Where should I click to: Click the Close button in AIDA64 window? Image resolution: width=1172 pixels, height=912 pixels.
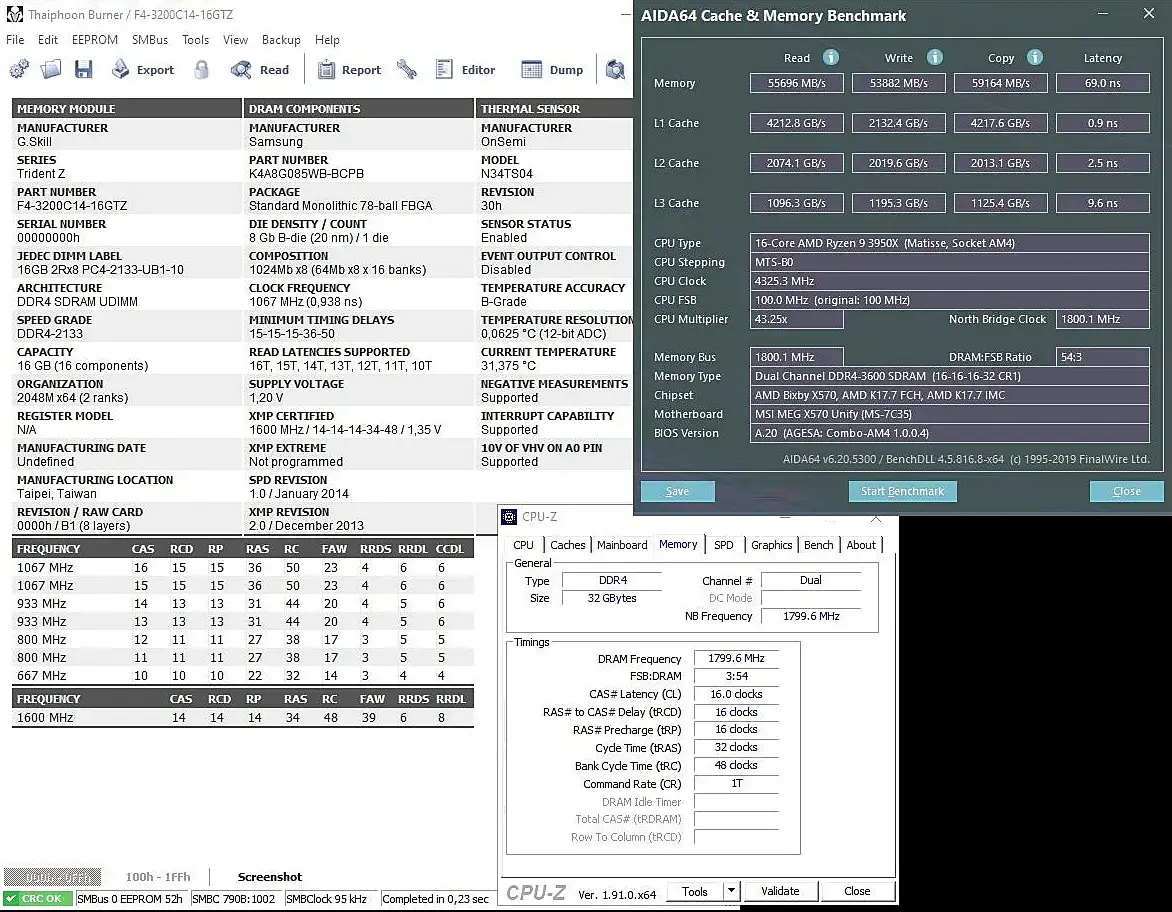click(x=1126, y=491)
